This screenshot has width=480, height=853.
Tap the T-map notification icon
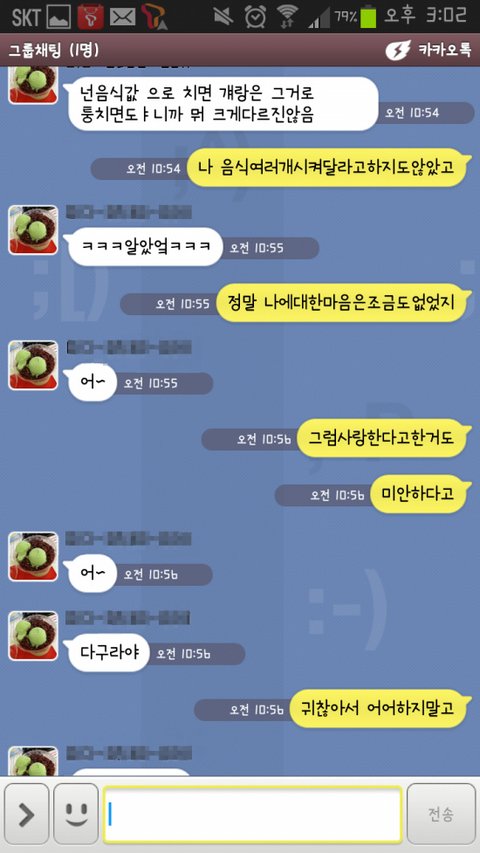[154, 16]
